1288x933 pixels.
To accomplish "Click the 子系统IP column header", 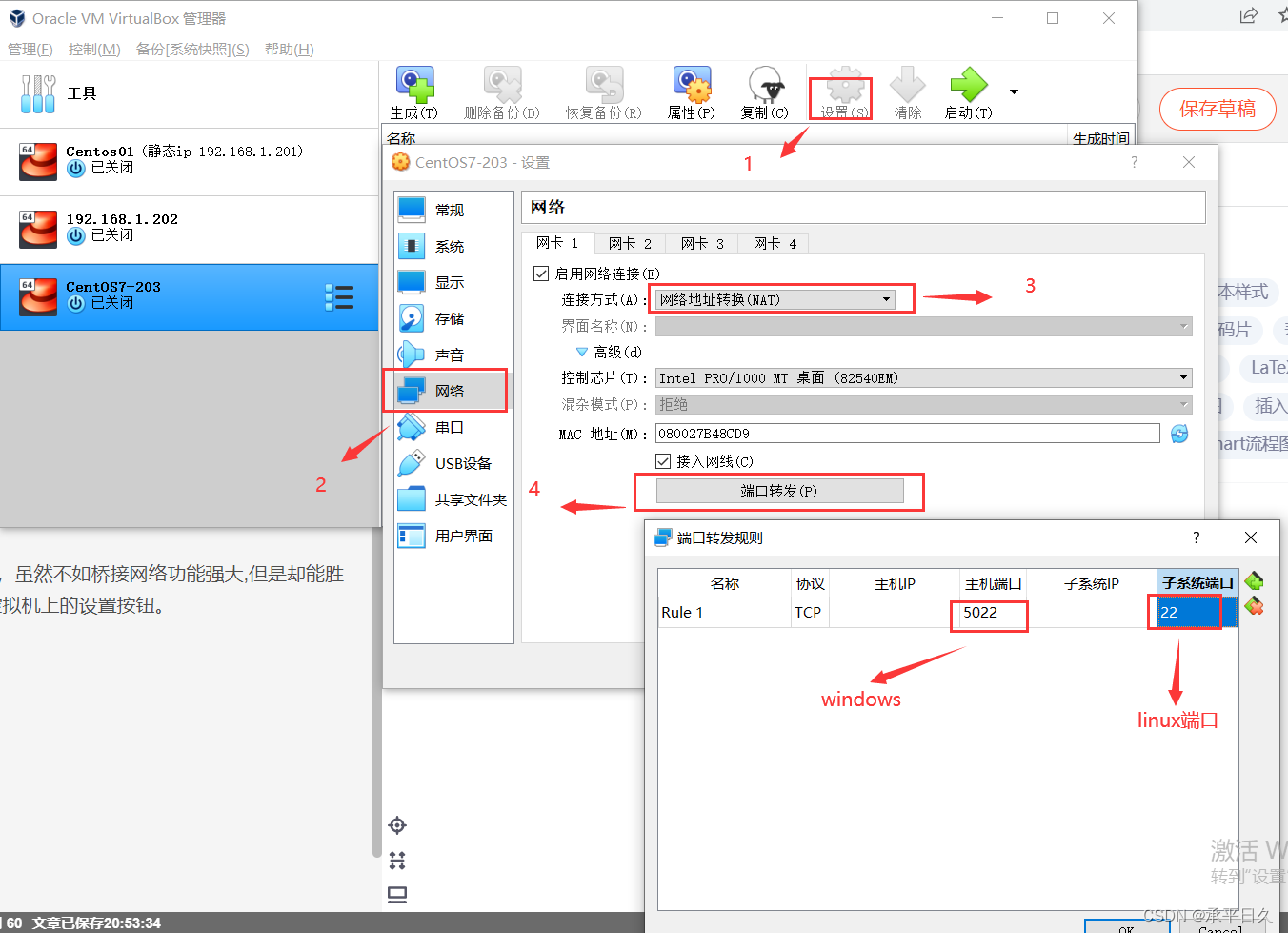I will pos(1092,583).
